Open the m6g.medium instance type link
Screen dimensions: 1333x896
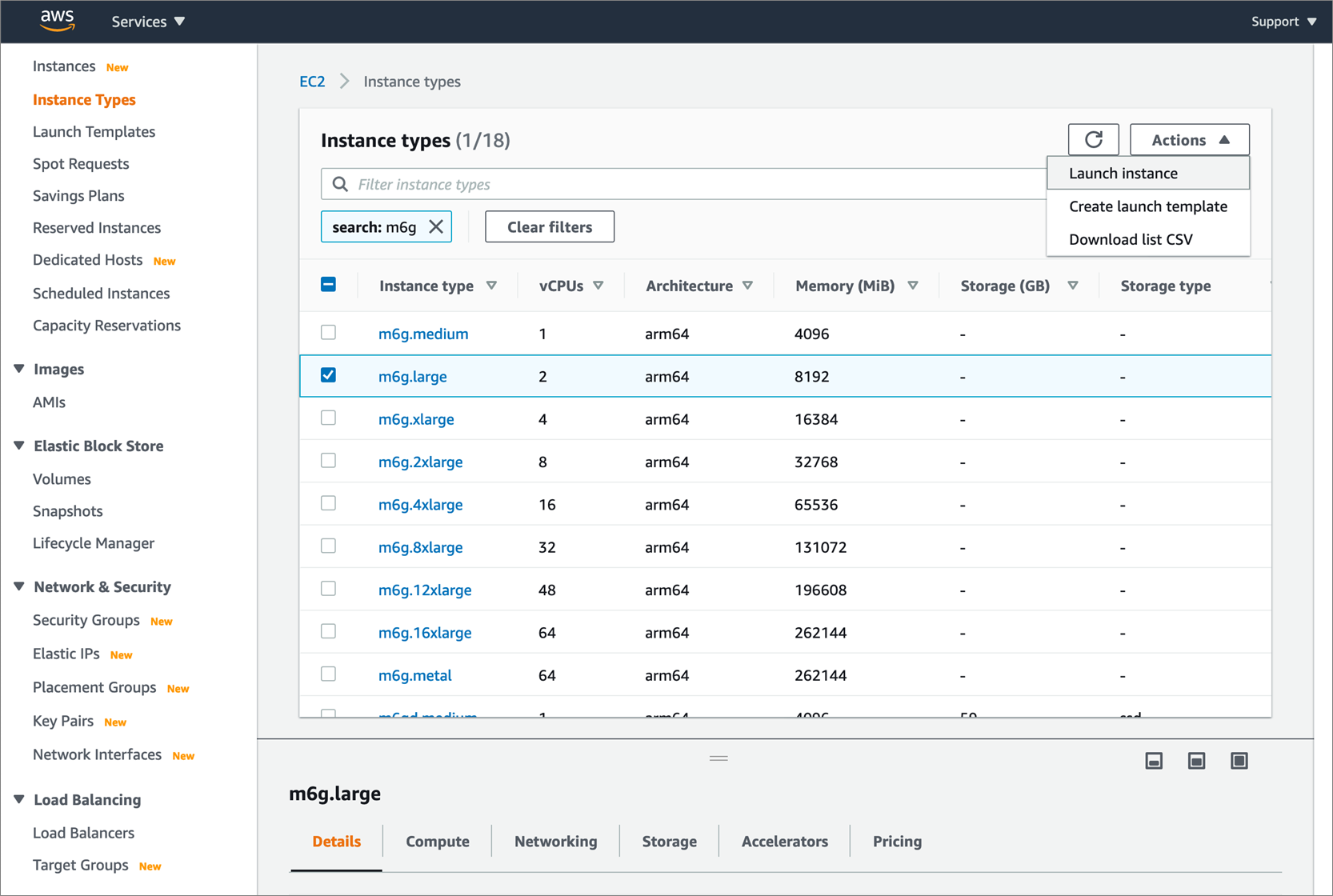click(423, 334)
